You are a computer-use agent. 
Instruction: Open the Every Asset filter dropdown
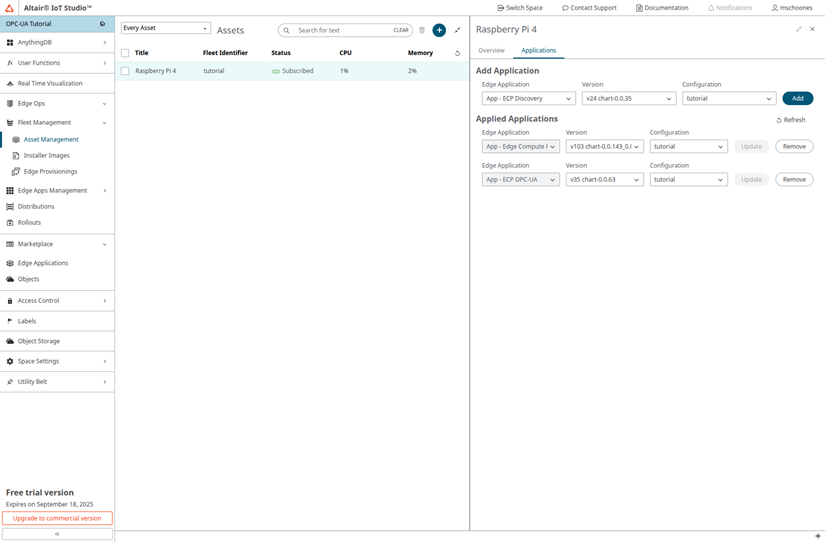[166, 28]
